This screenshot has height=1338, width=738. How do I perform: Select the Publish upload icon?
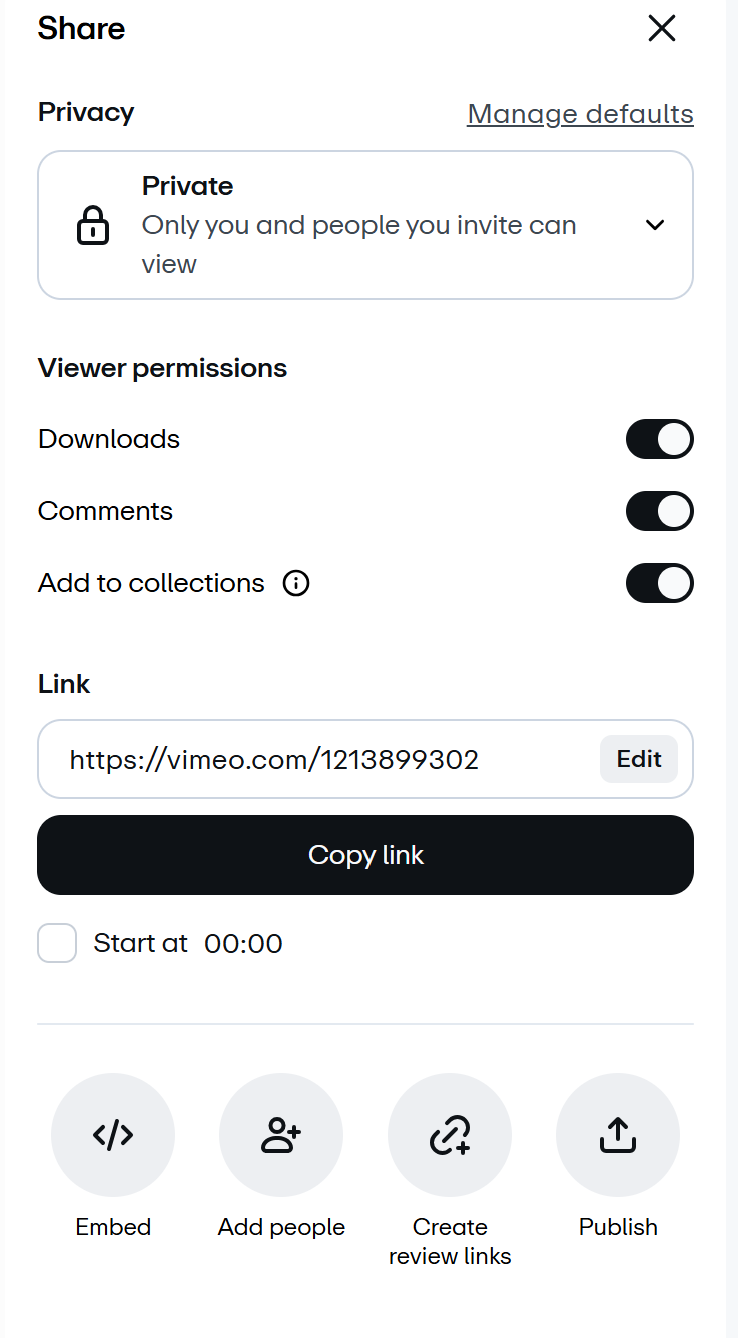tap(618, 1135)
